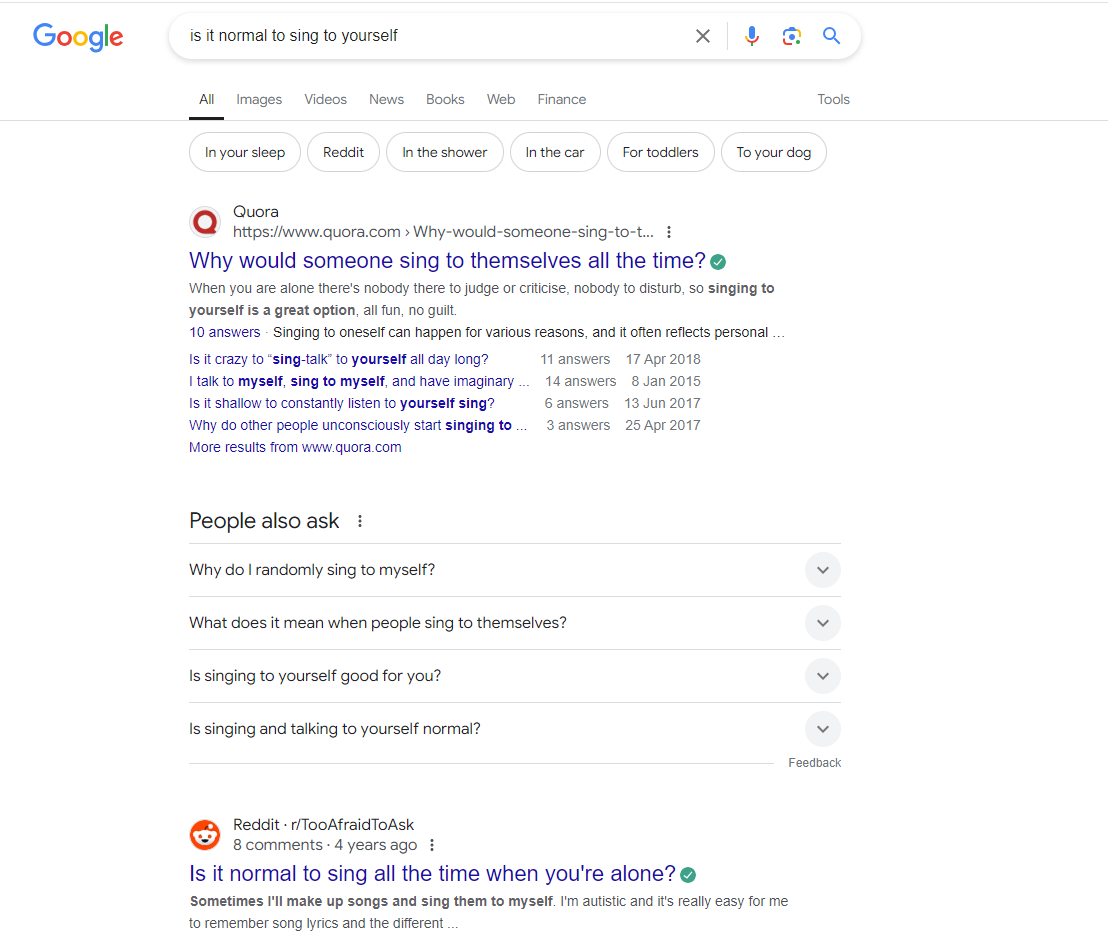
Task: Click the Reddit result favicon
Action: pyautogui.click(x=205, y=834)
